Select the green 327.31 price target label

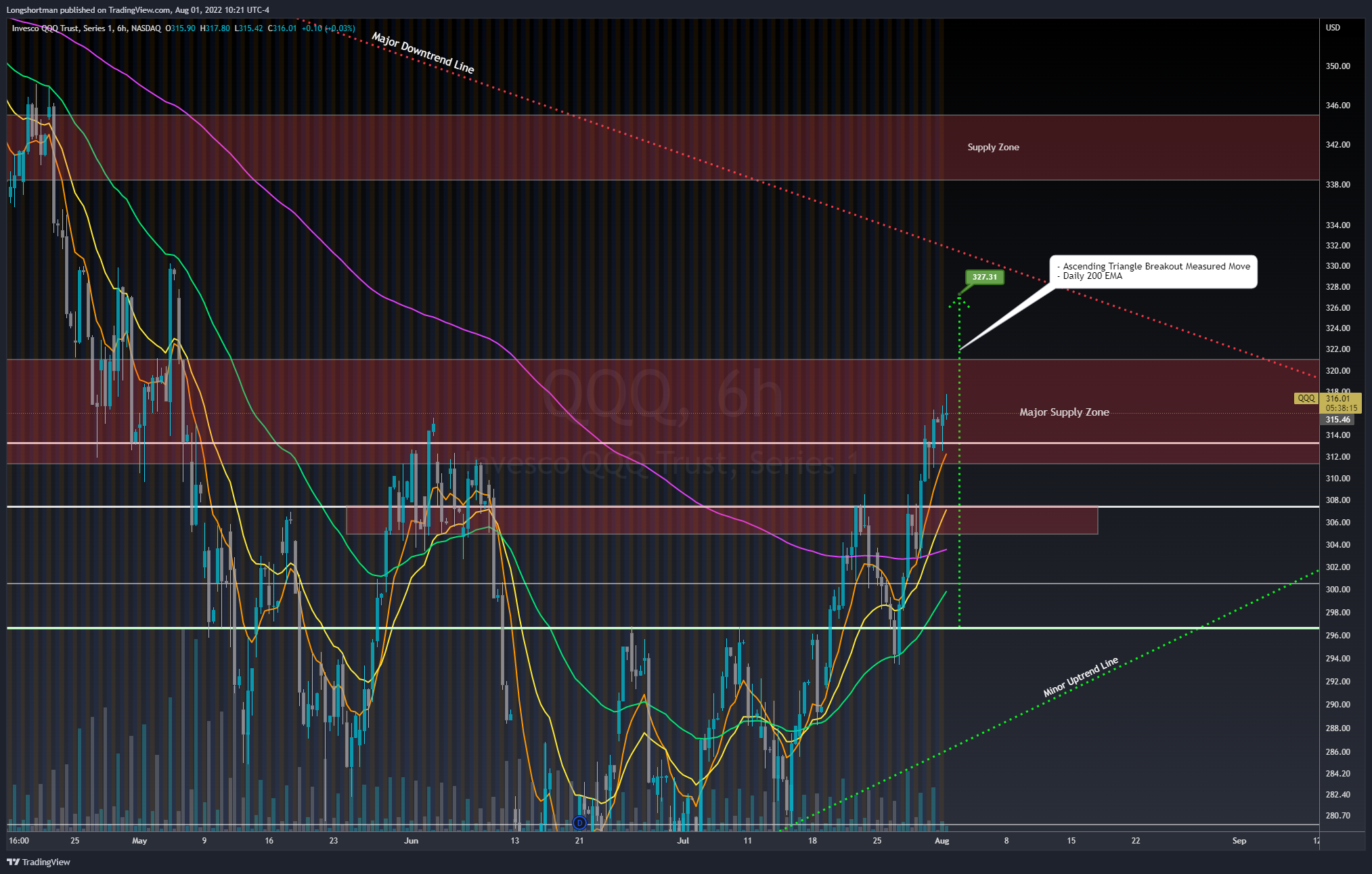(x=984, y=277)
